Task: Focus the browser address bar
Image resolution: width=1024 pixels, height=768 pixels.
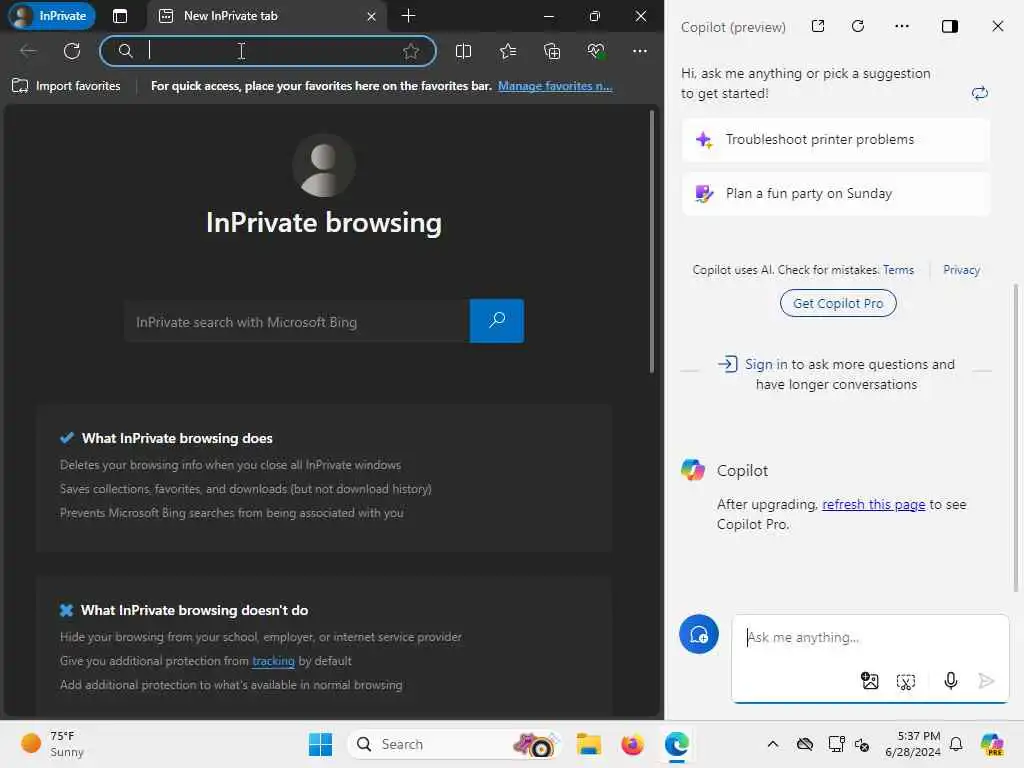Action: 268,51
